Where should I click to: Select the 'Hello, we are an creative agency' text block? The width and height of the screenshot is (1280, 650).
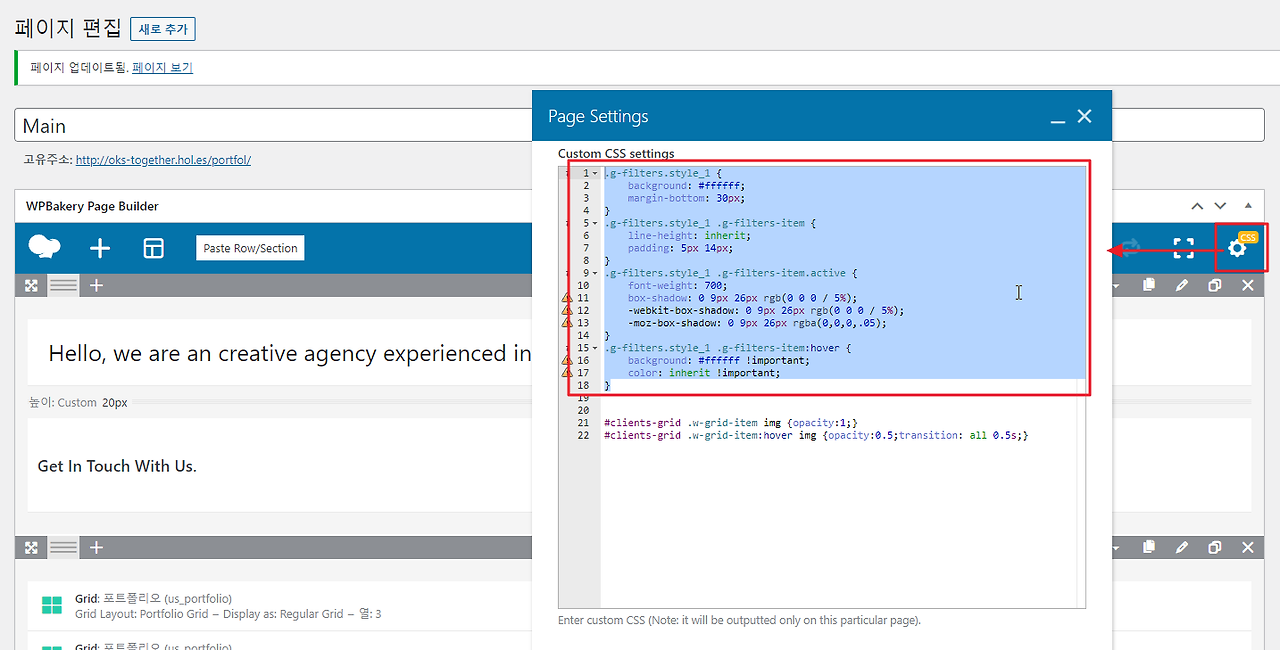[x=290, y=353]
